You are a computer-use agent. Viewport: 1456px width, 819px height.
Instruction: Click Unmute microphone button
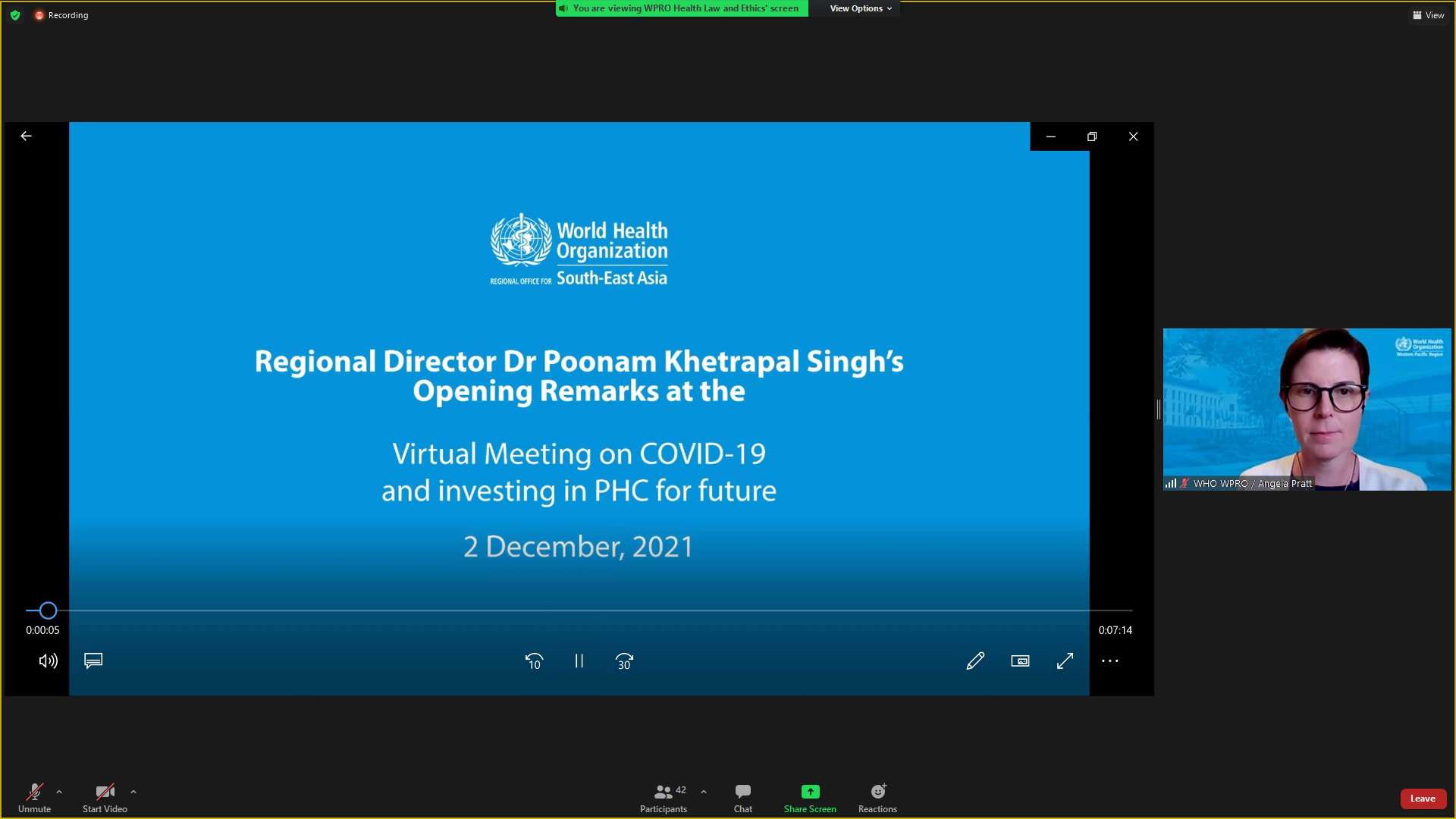pyautogui.click(x=35, y=799)
